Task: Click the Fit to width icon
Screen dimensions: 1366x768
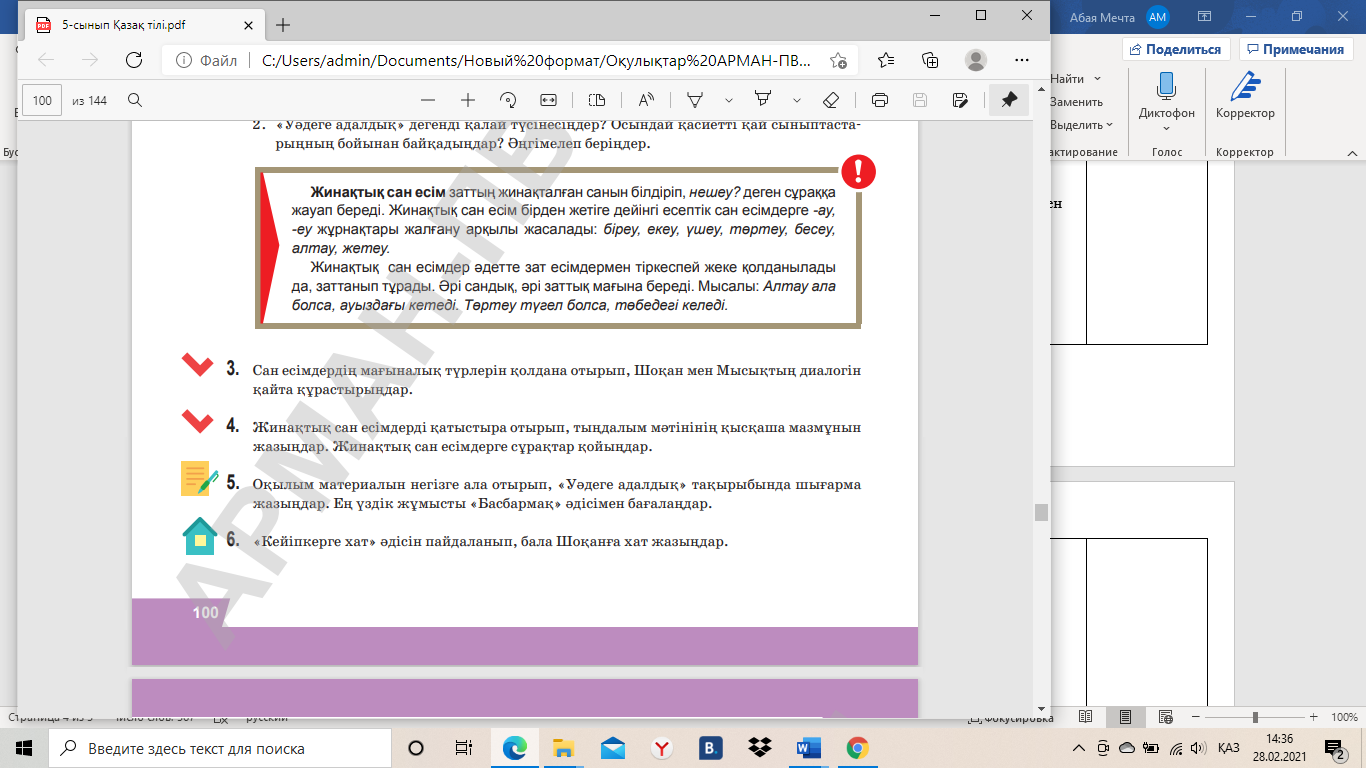Action: [x=548, y=100]
